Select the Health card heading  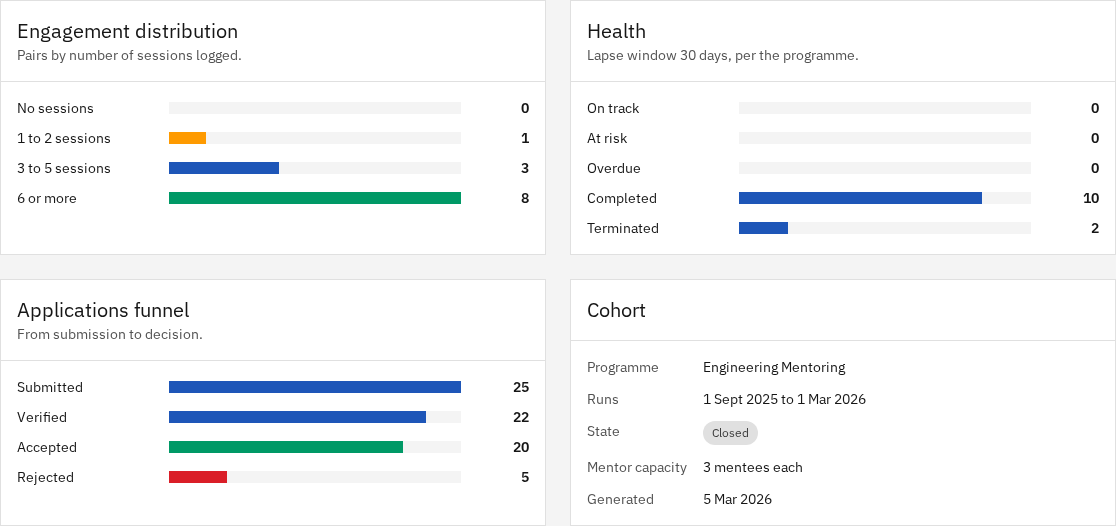616,31
